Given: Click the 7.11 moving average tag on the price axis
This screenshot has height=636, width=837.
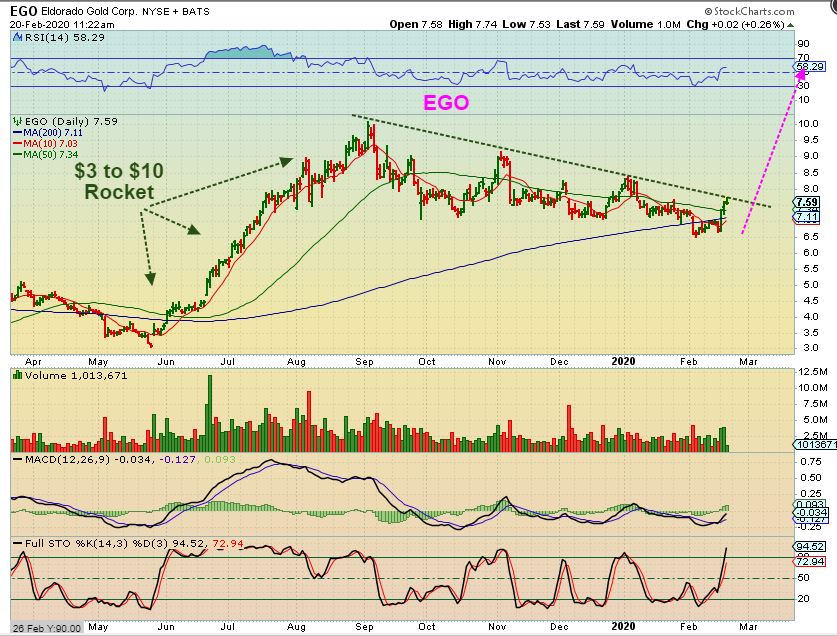Looking at the screenshot, I should tap(807, 217).
